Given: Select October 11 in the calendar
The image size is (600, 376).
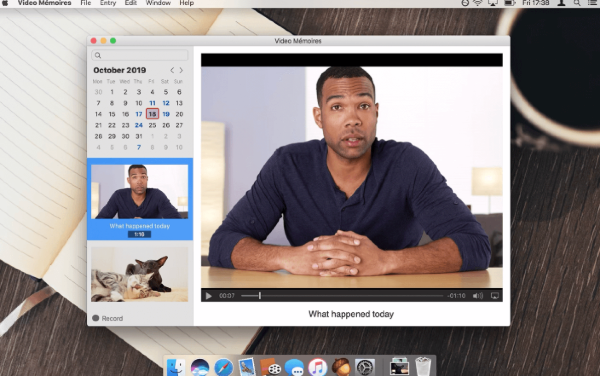Looking at the screenshot, I should pyautogui.click(x=152, y=103).
